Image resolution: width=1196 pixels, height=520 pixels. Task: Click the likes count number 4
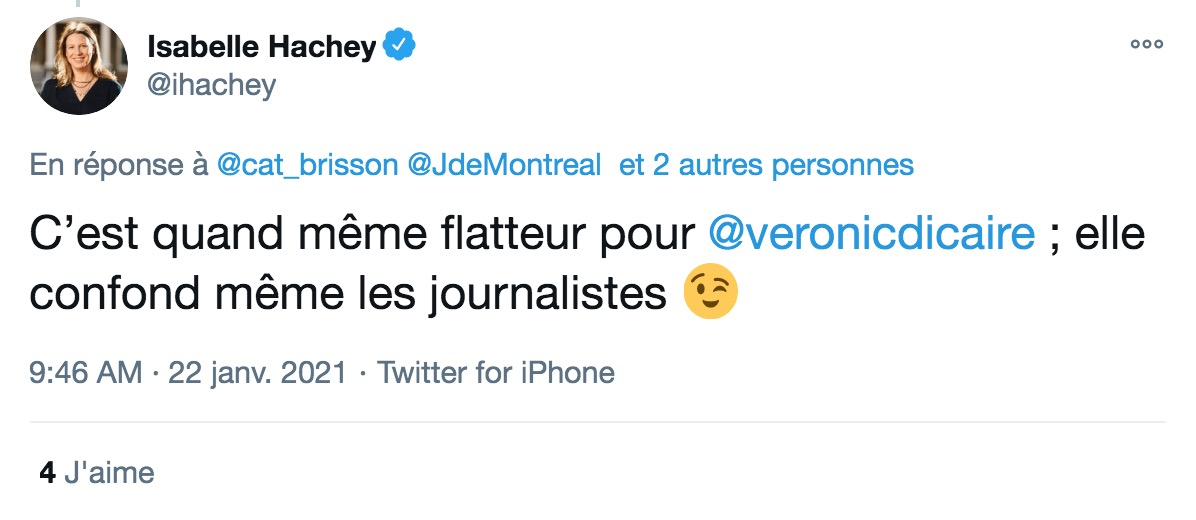[x=47, y=473]
